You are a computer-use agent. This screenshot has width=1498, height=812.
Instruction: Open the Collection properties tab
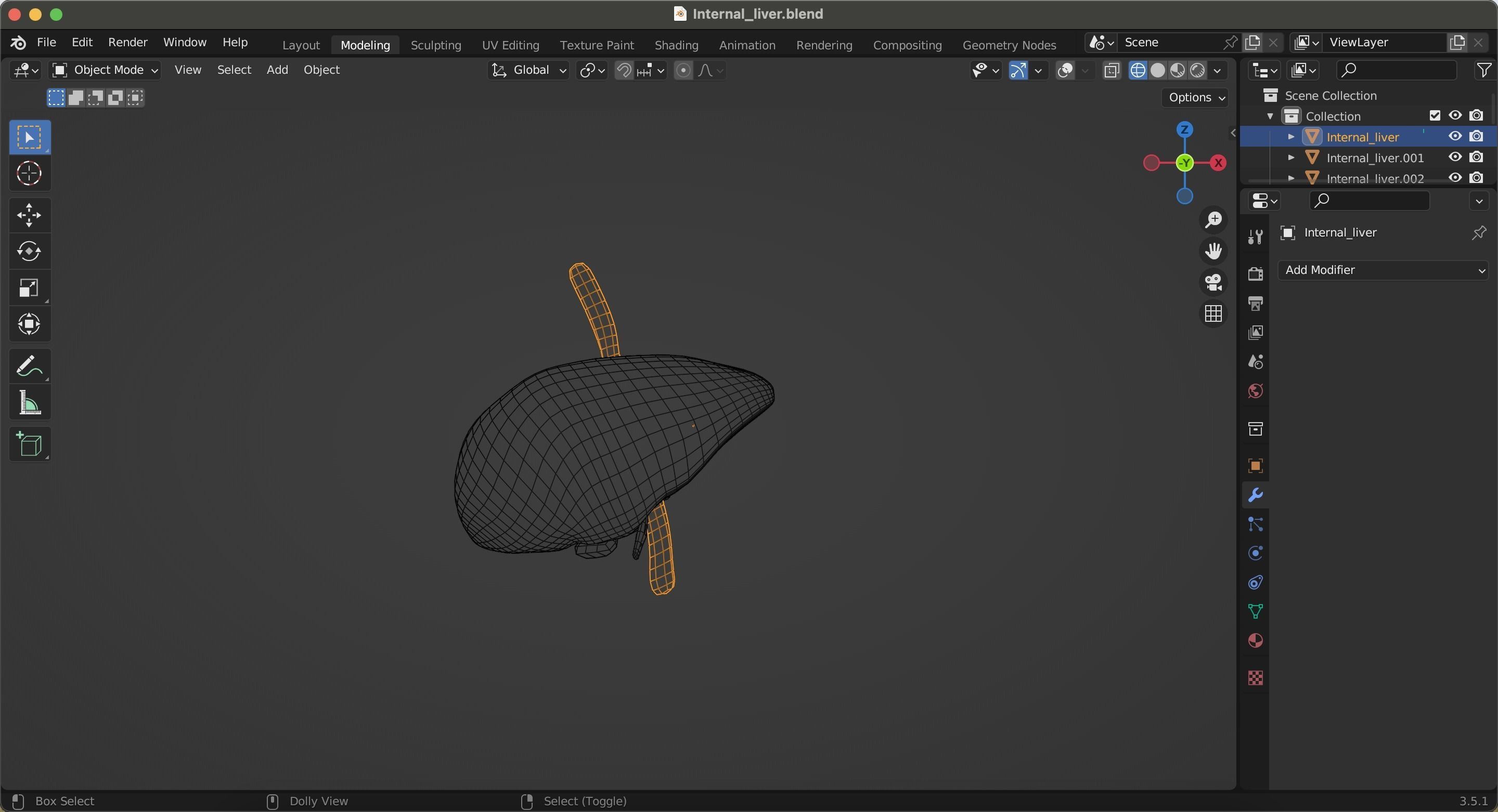(1255, 429)
